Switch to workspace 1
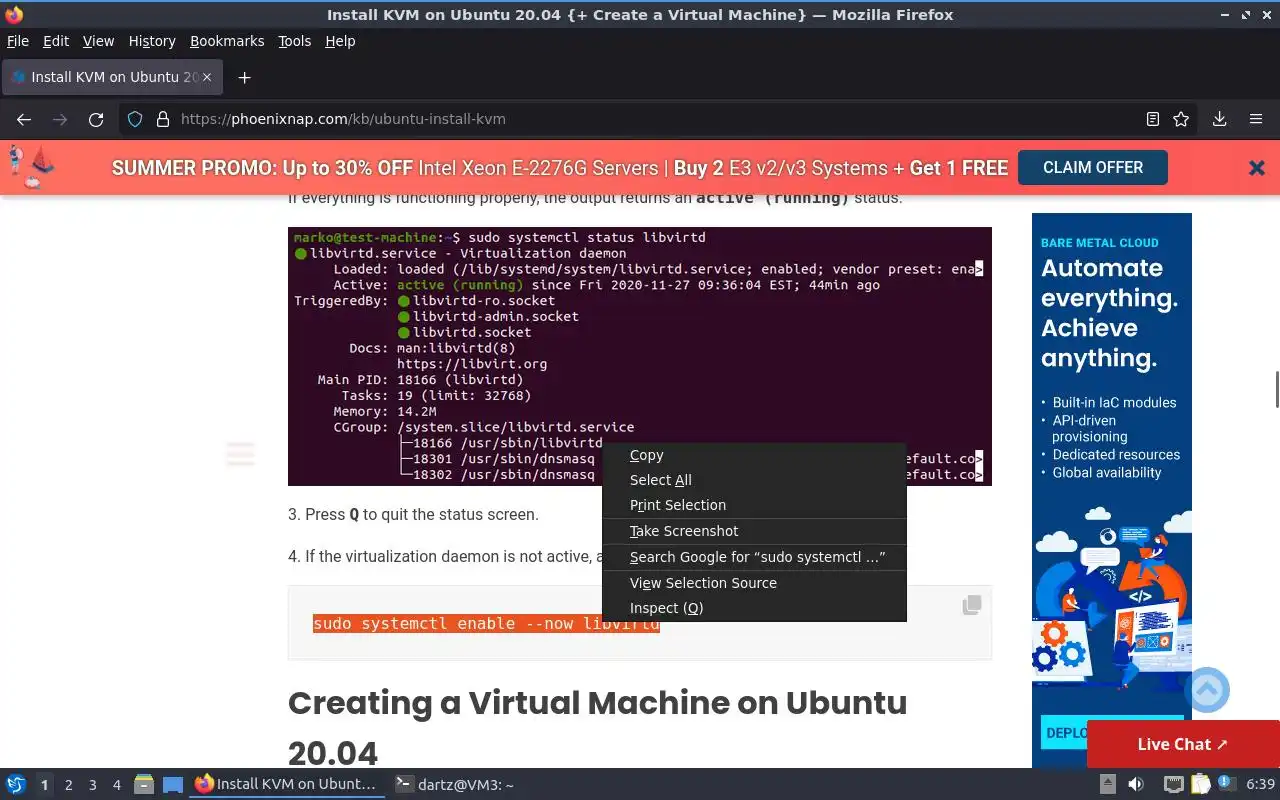 44,785
